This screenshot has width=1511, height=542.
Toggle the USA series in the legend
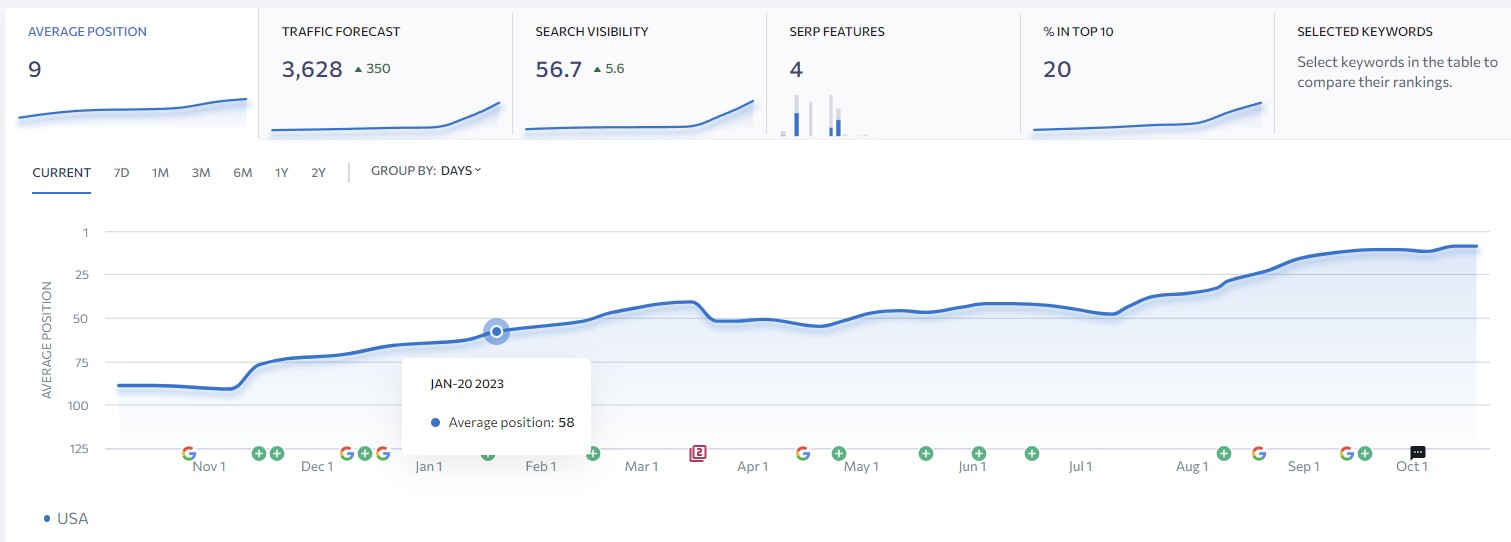(x=72, y=519)
